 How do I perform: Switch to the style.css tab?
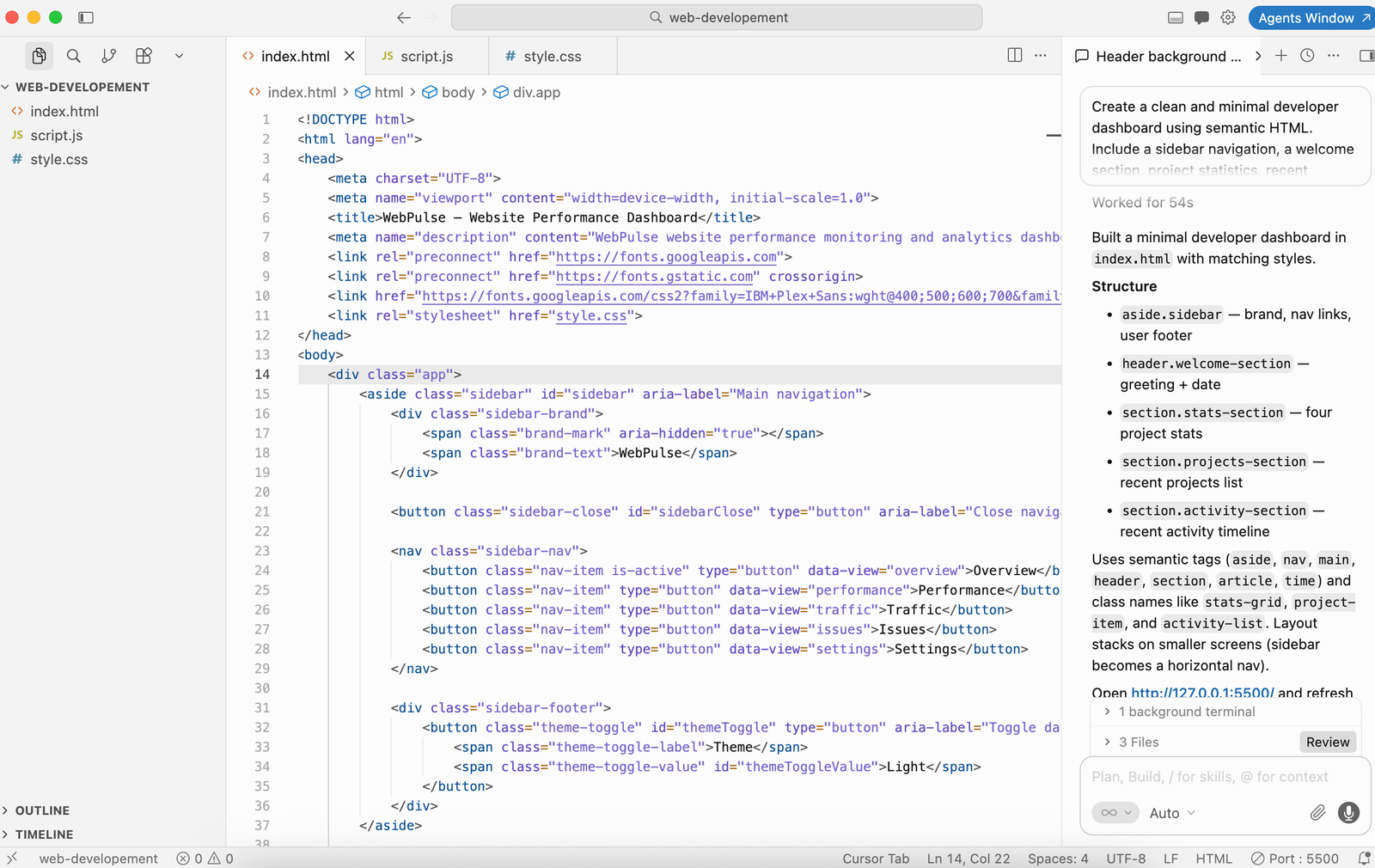[x=553, y=56]
